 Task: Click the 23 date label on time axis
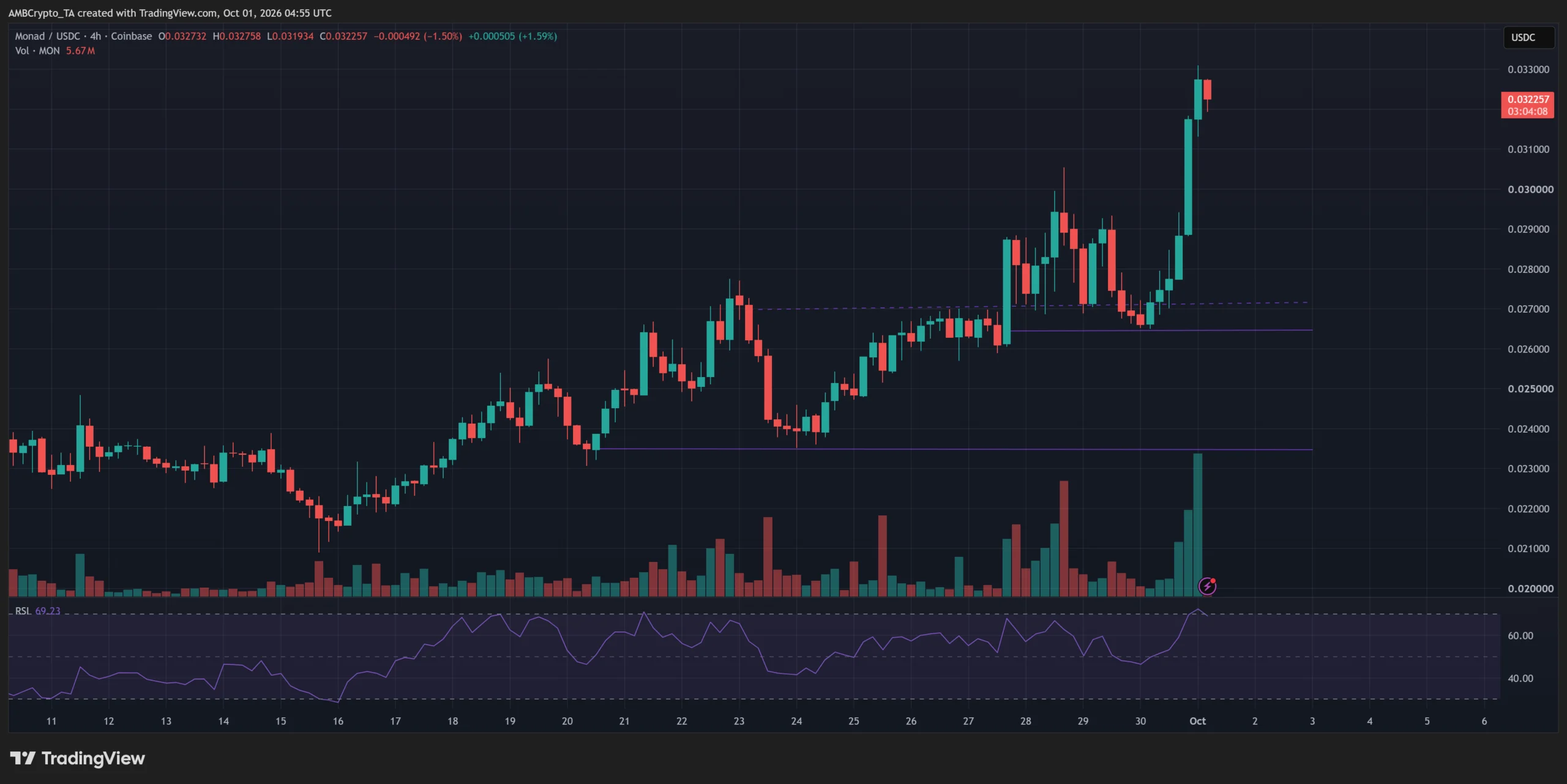coord(739,721)
